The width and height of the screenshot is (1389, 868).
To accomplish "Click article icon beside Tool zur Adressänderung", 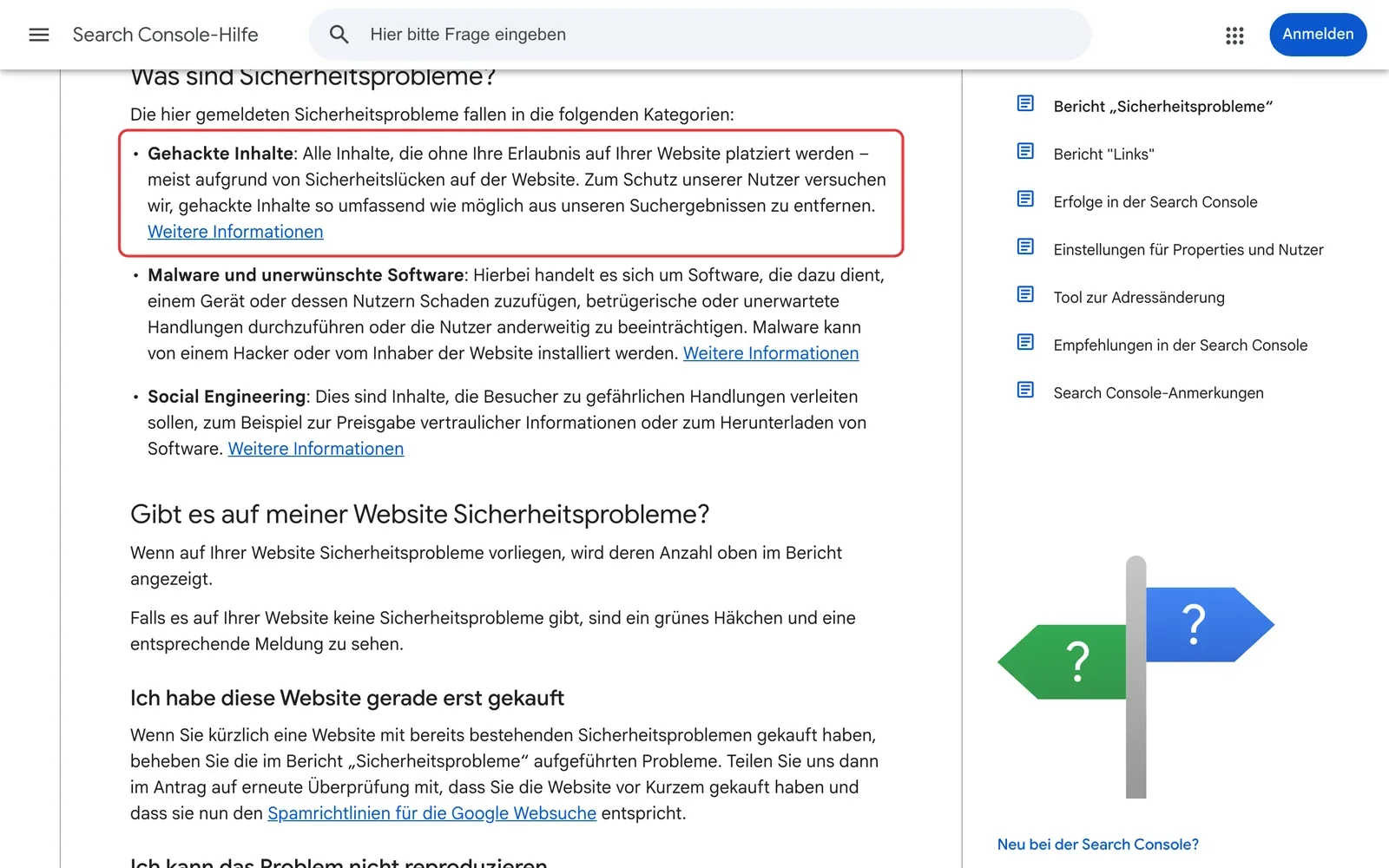I will (x=1025, y=295).
